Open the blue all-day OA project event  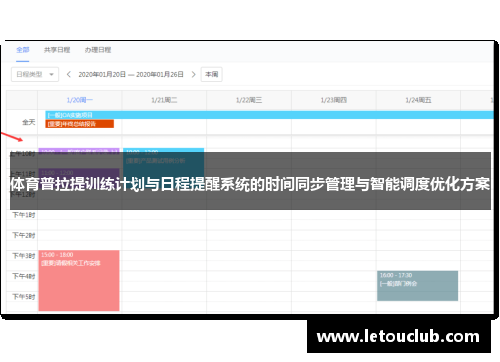coord(269,115)
